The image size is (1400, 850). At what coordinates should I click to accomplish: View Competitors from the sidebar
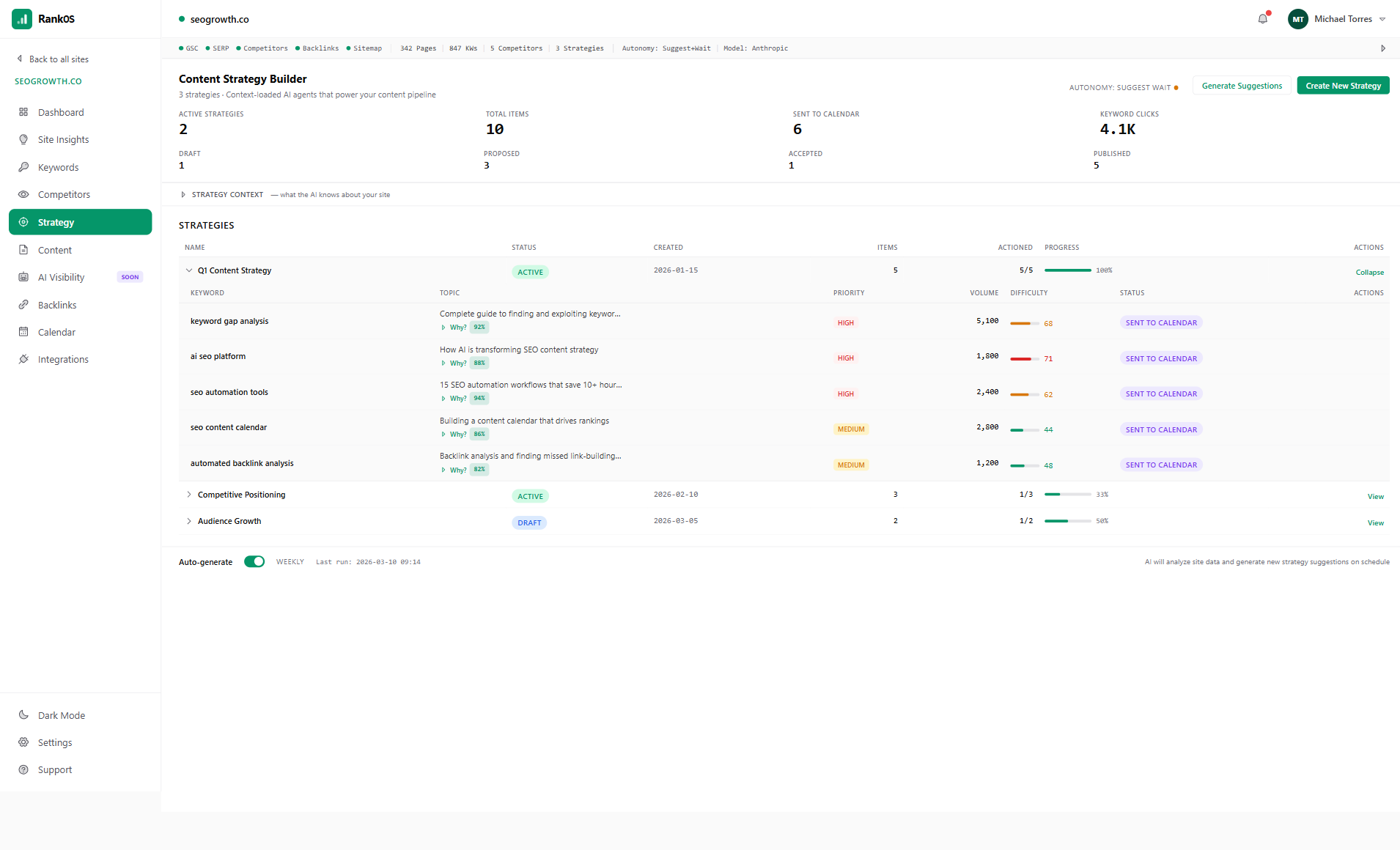point(64,194)
